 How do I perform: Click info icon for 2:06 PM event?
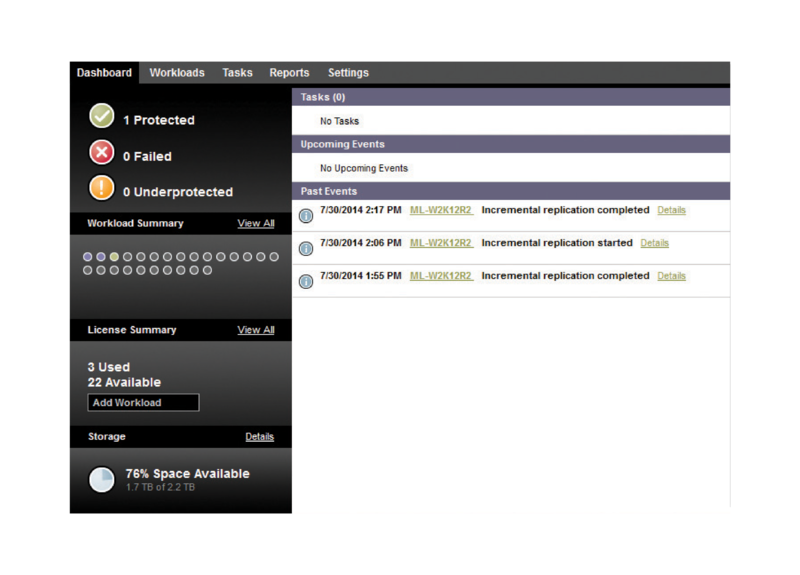(x=306, y=248)
